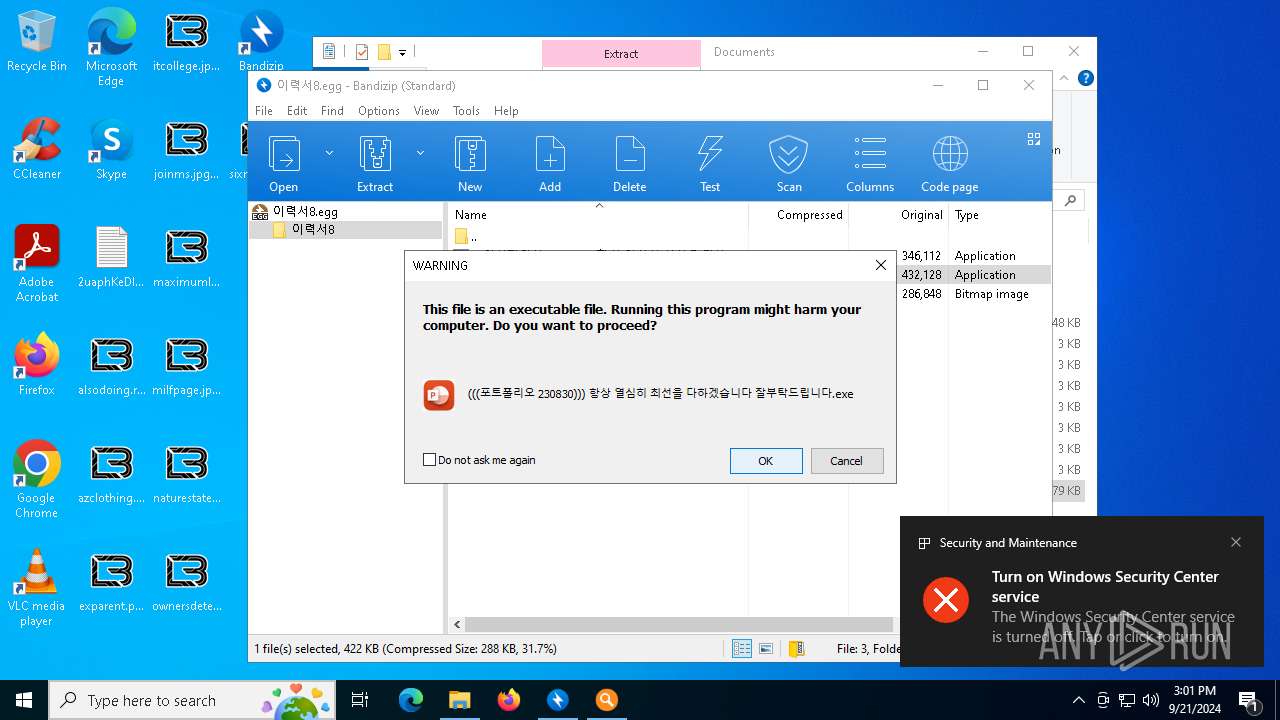Screen dimensions: 1280x720
Task: Sort by Name column header
Action: (598, 215)
